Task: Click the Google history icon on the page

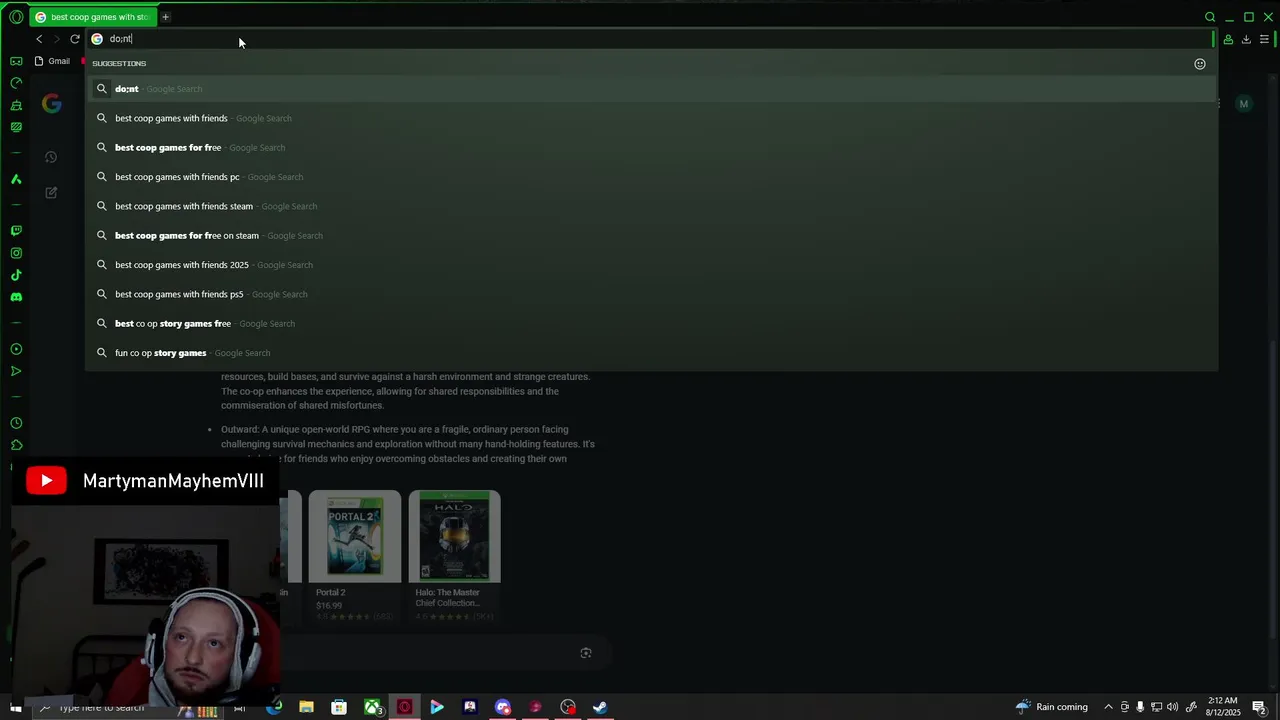Action: (51, 157)
